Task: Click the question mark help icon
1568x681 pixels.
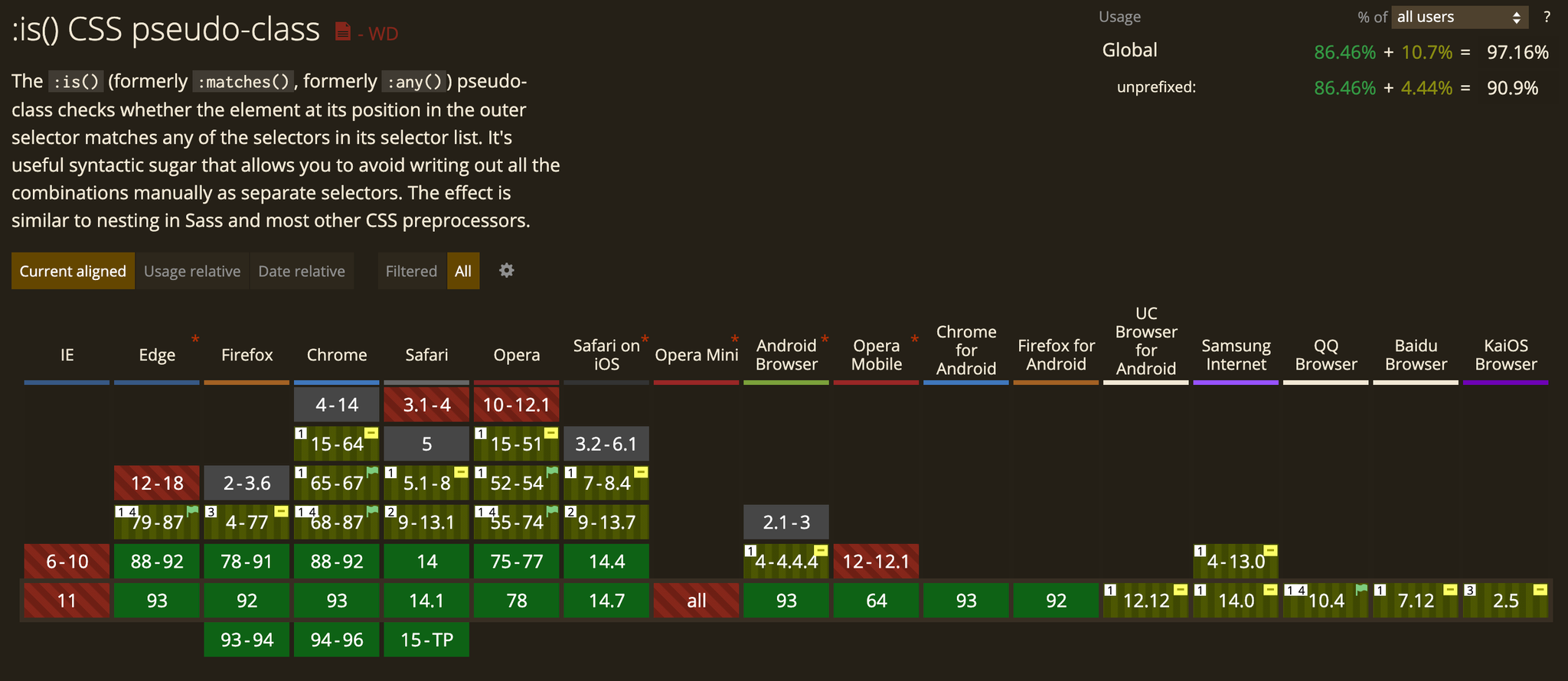Action: tap(1547, 17)
